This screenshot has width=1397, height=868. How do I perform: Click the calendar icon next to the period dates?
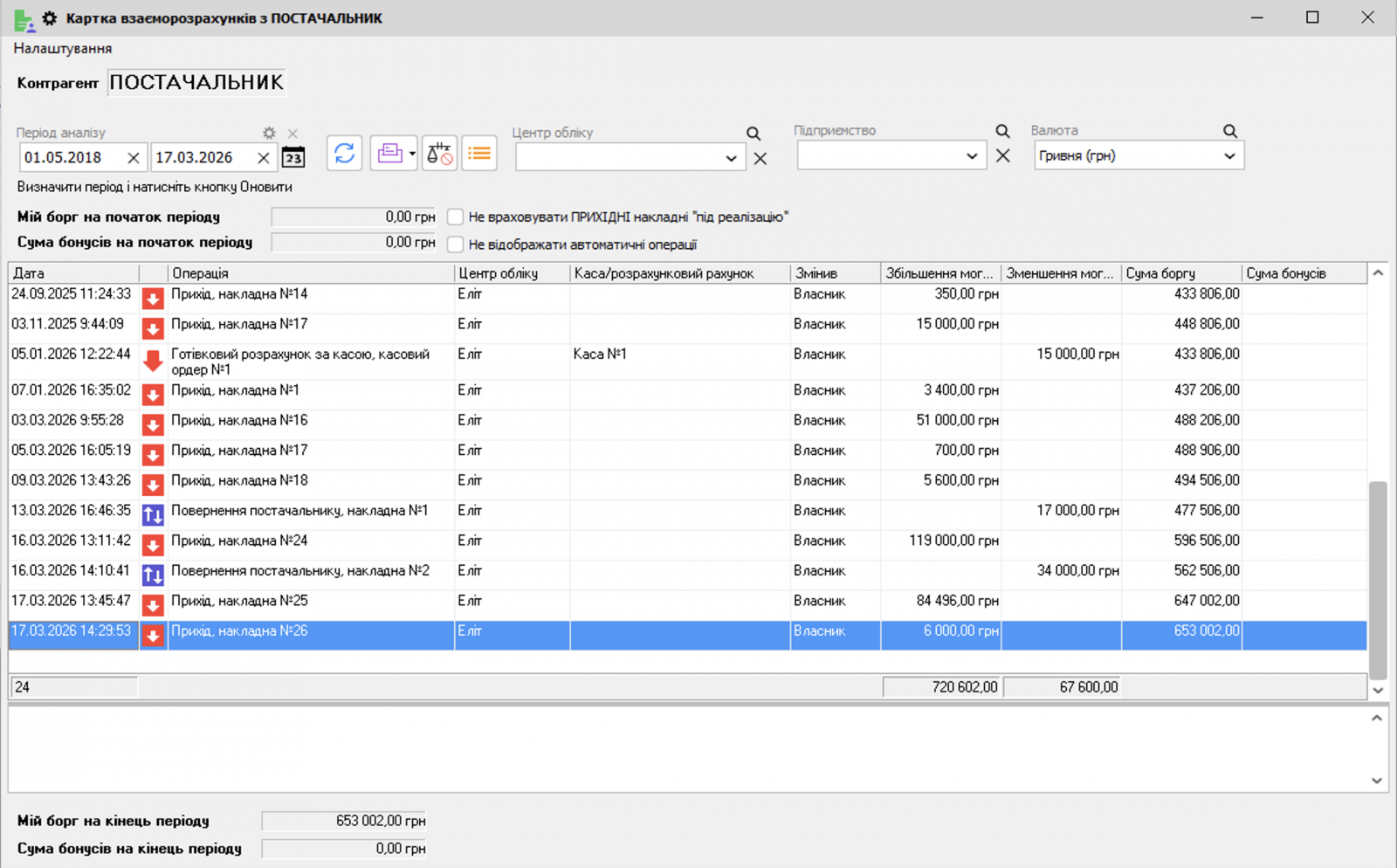tap(294, 157)
